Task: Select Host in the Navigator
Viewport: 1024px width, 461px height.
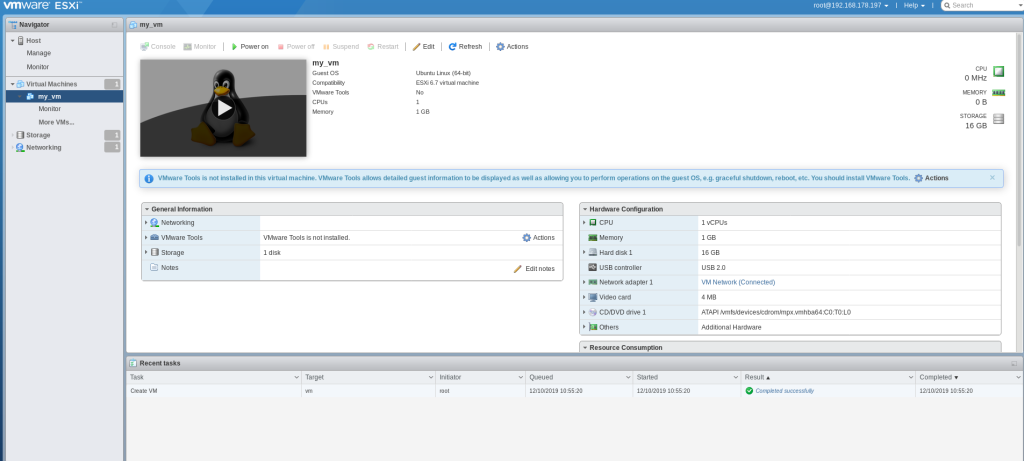Action: tap(33, 40)
